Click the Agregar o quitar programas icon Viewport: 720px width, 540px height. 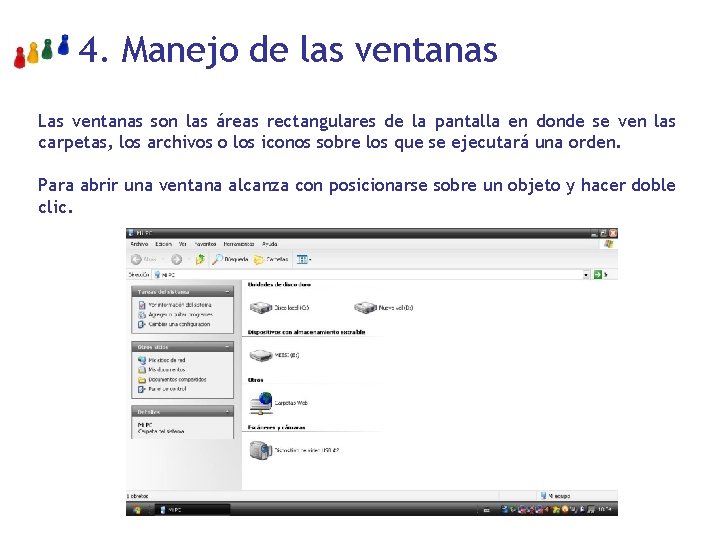pyautogui.click(x=142, y=315)
